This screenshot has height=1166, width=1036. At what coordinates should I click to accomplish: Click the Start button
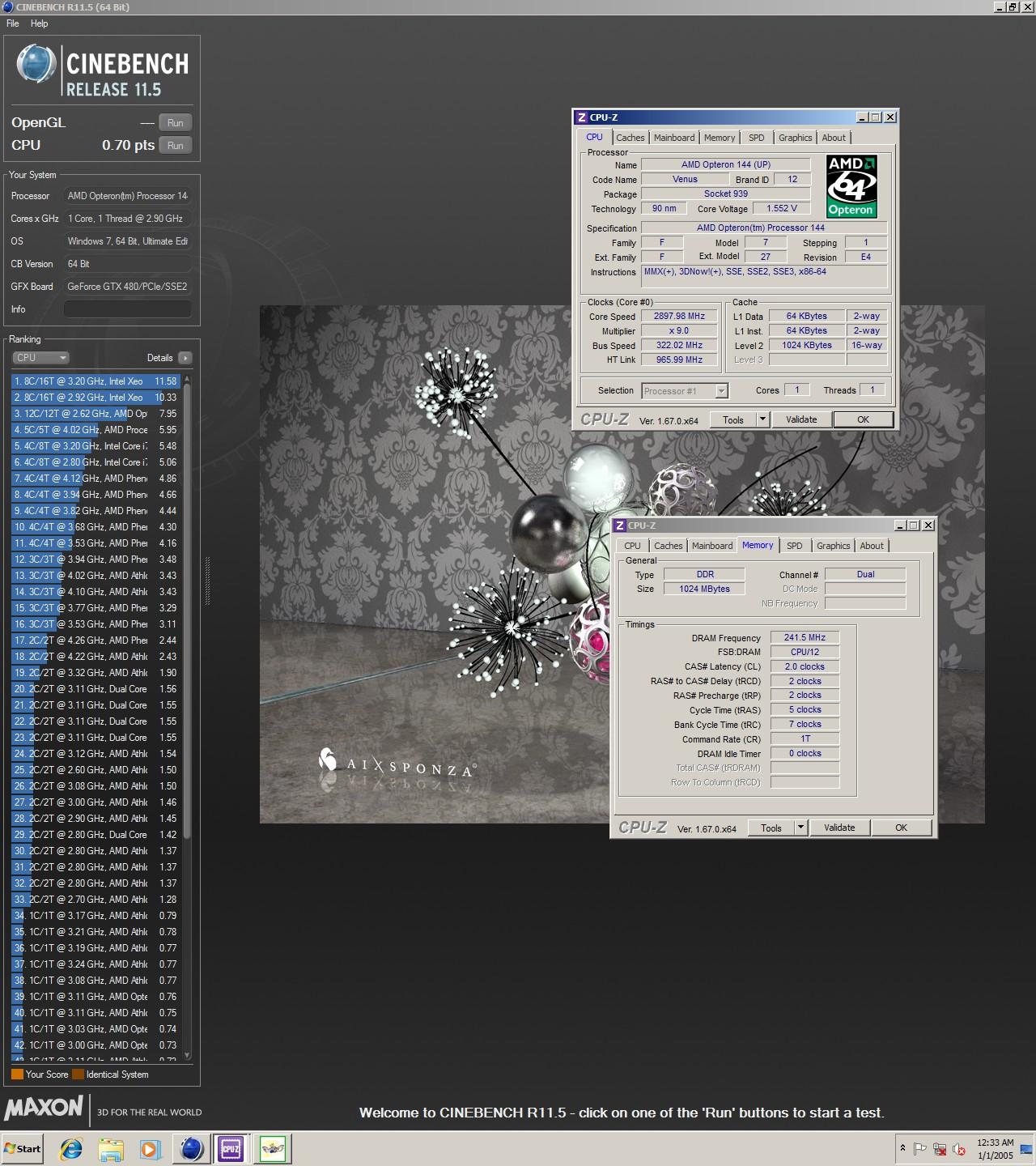[23, 1148]
